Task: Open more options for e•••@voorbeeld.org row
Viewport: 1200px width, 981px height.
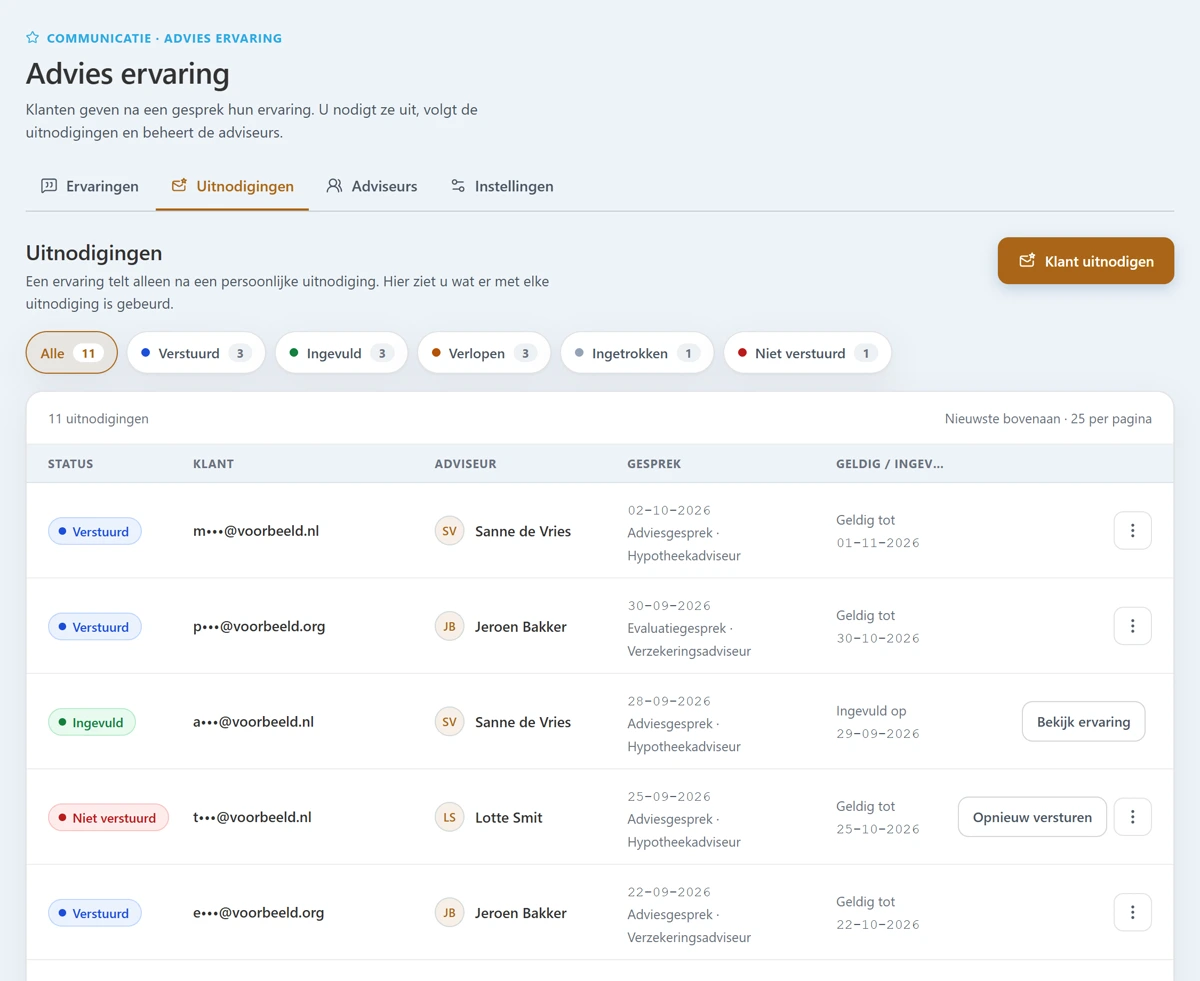Action: coord(1133,912)
